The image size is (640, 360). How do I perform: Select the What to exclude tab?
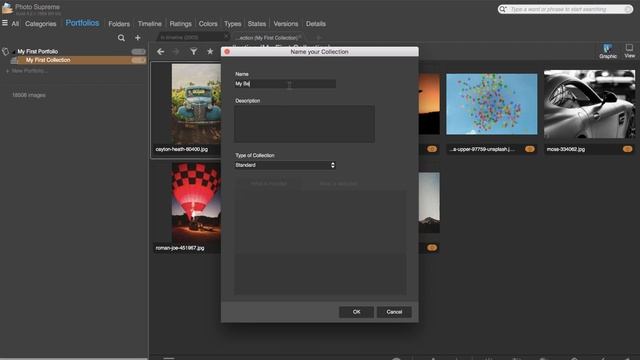(x=338, y=184)
